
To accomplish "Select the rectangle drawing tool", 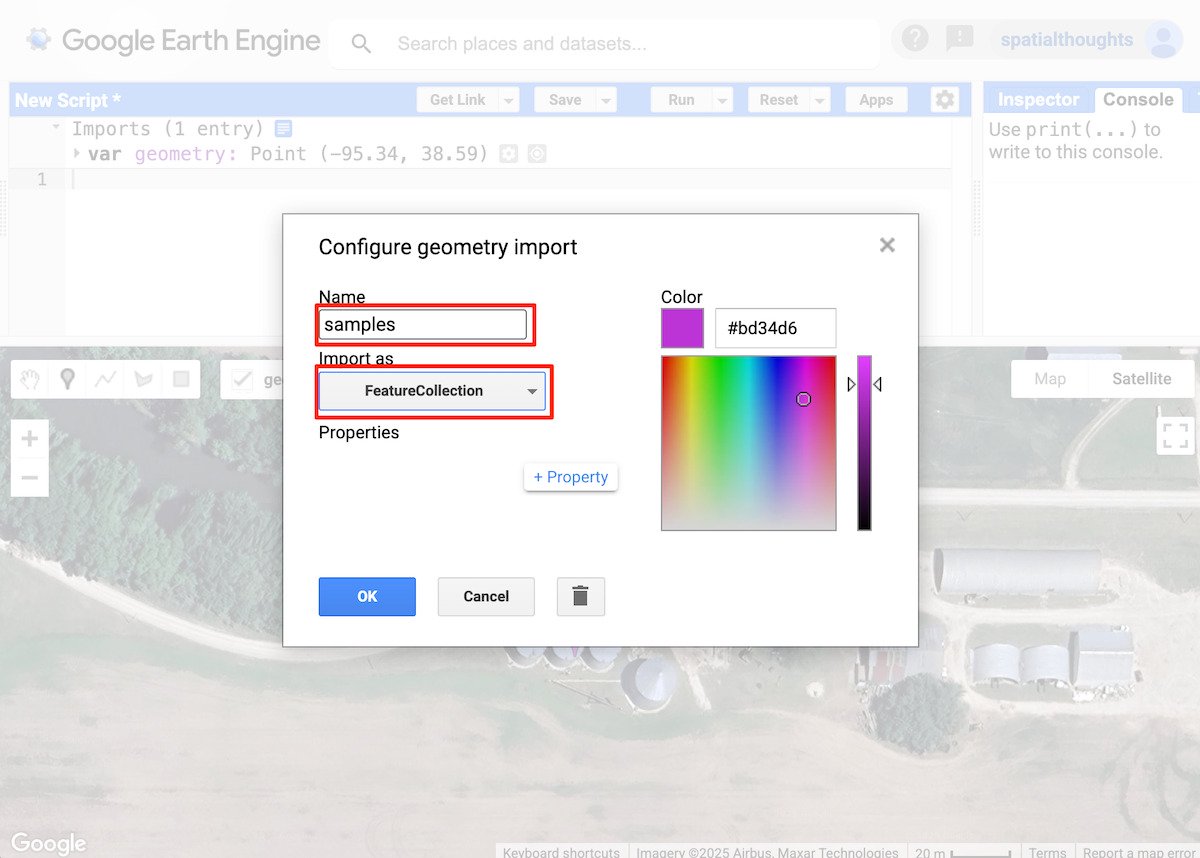I will click(x=181, y=378).
